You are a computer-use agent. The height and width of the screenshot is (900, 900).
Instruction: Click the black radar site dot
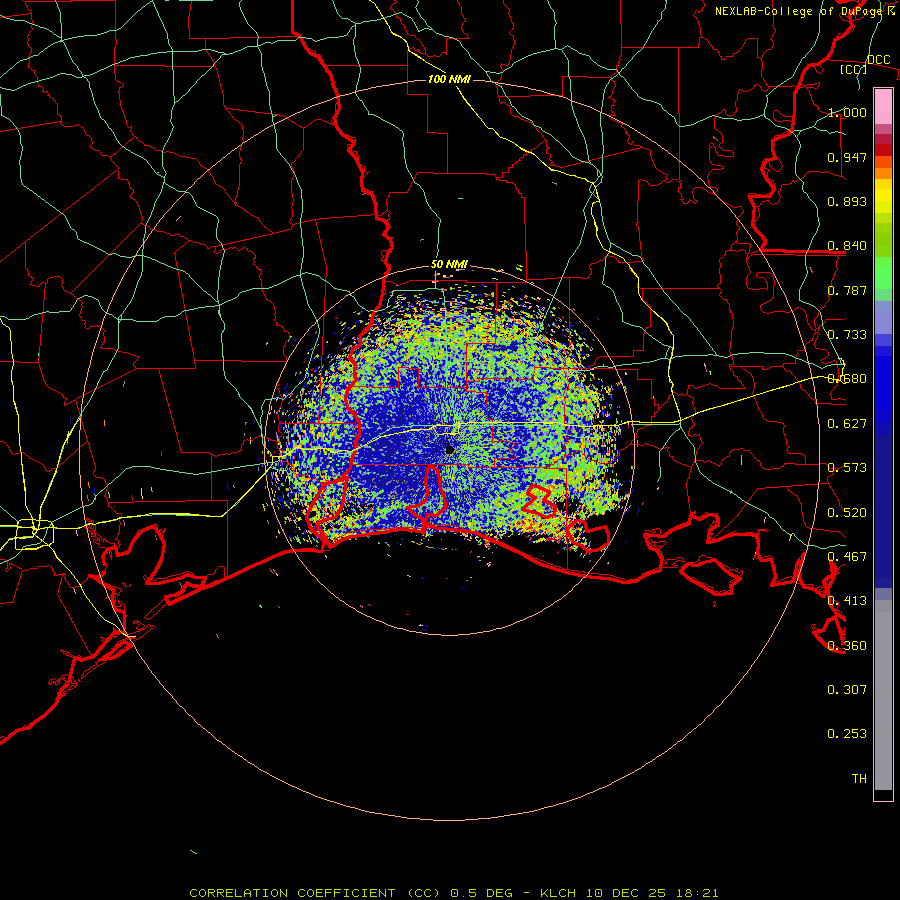click(x=449, y=449)
